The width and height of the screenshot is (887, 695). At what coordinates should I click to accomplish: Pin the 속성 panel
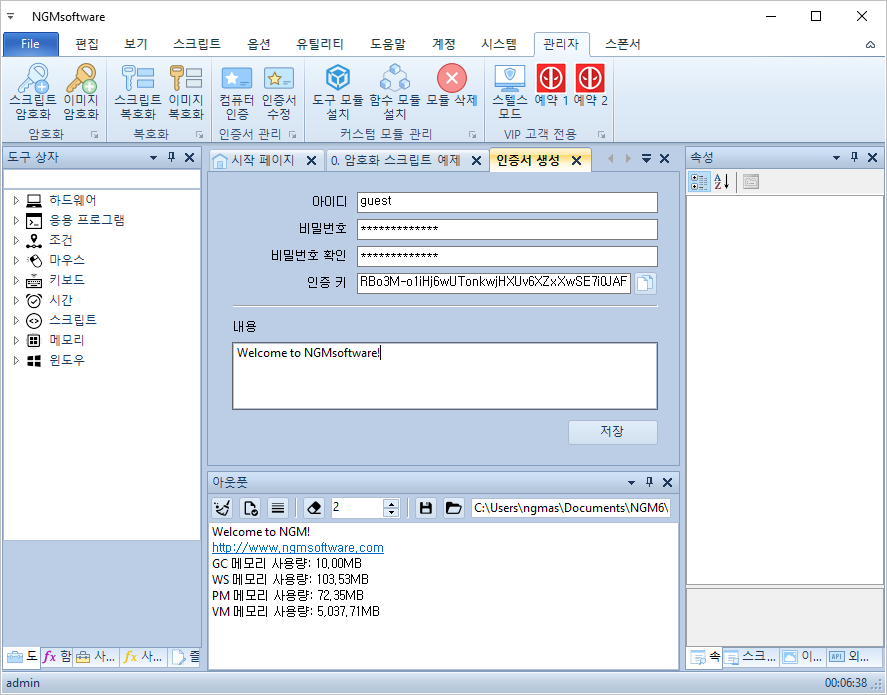(854, 157)
